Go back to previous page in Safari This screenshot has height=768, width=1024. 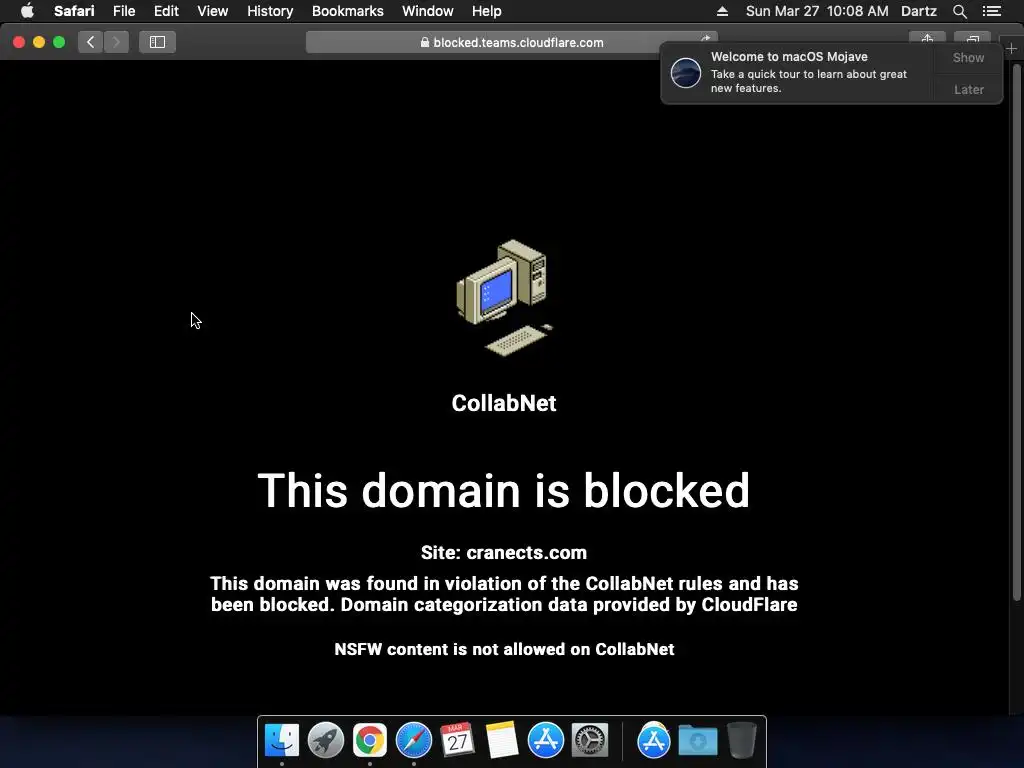click(91, 42)
